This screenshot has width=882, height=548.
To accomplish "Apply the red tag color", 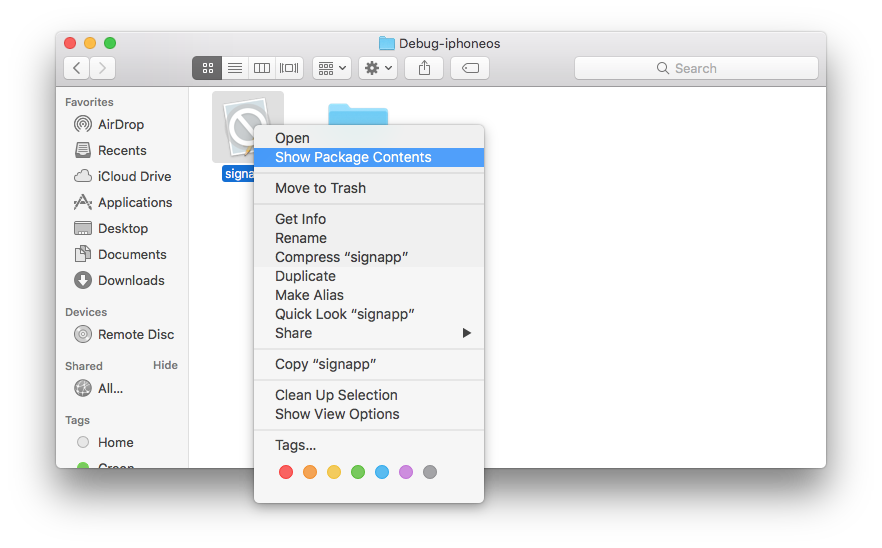I will tap(286, 472).
